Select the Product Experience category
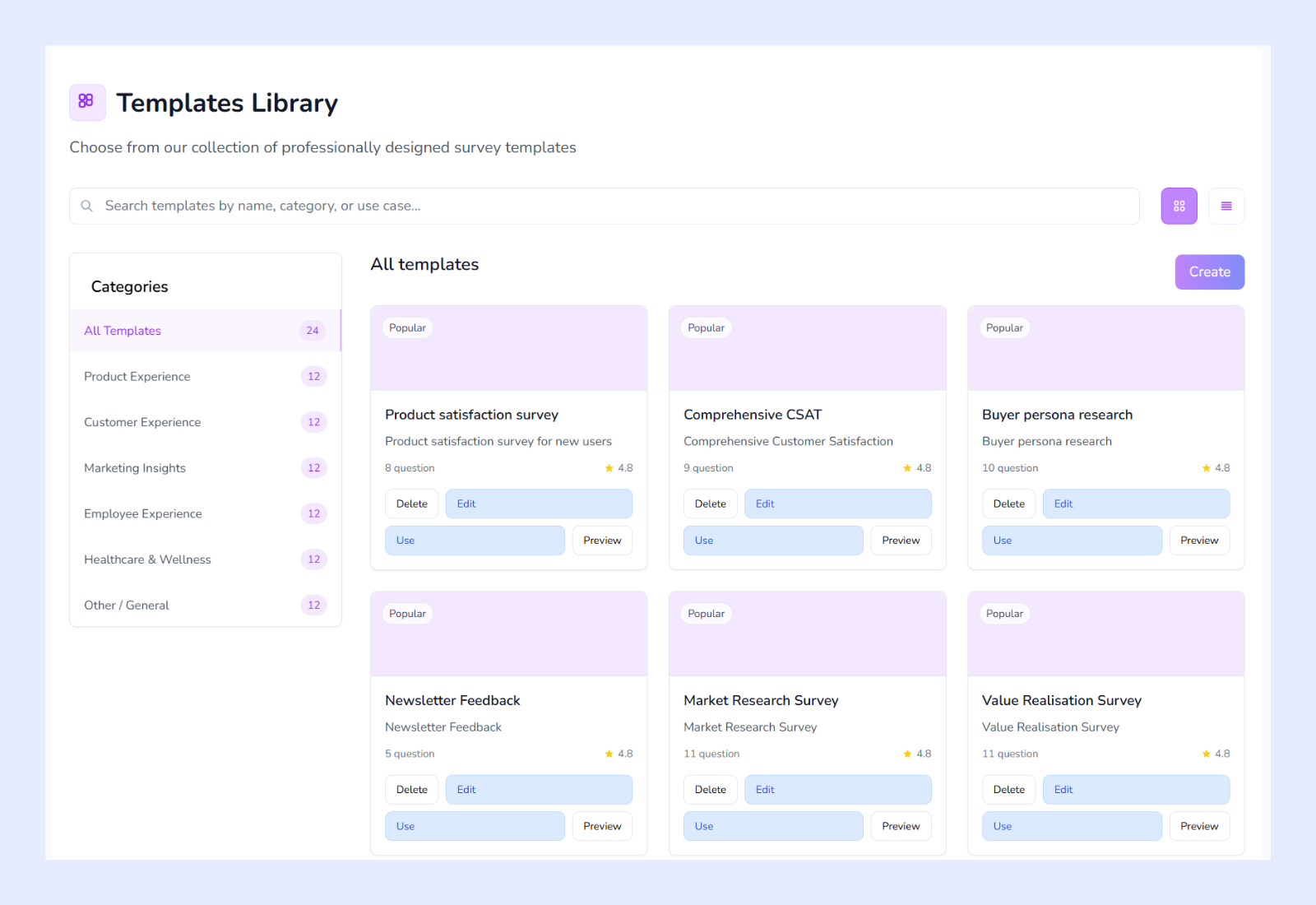Viewport: 1316px width, 905px height. tap(137, 376)
